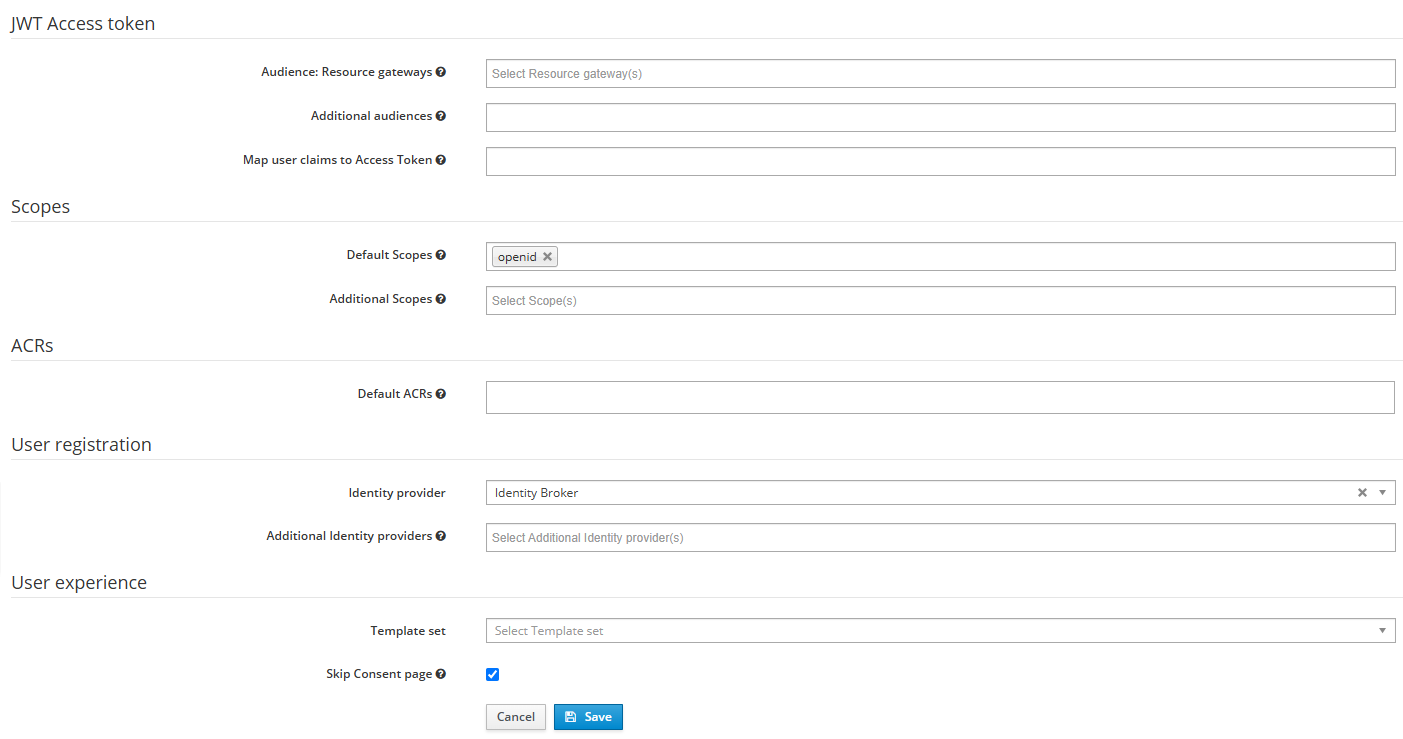1403x739 pixels.
Task: Save the client configuration
Action: click(x=588, y=717)
